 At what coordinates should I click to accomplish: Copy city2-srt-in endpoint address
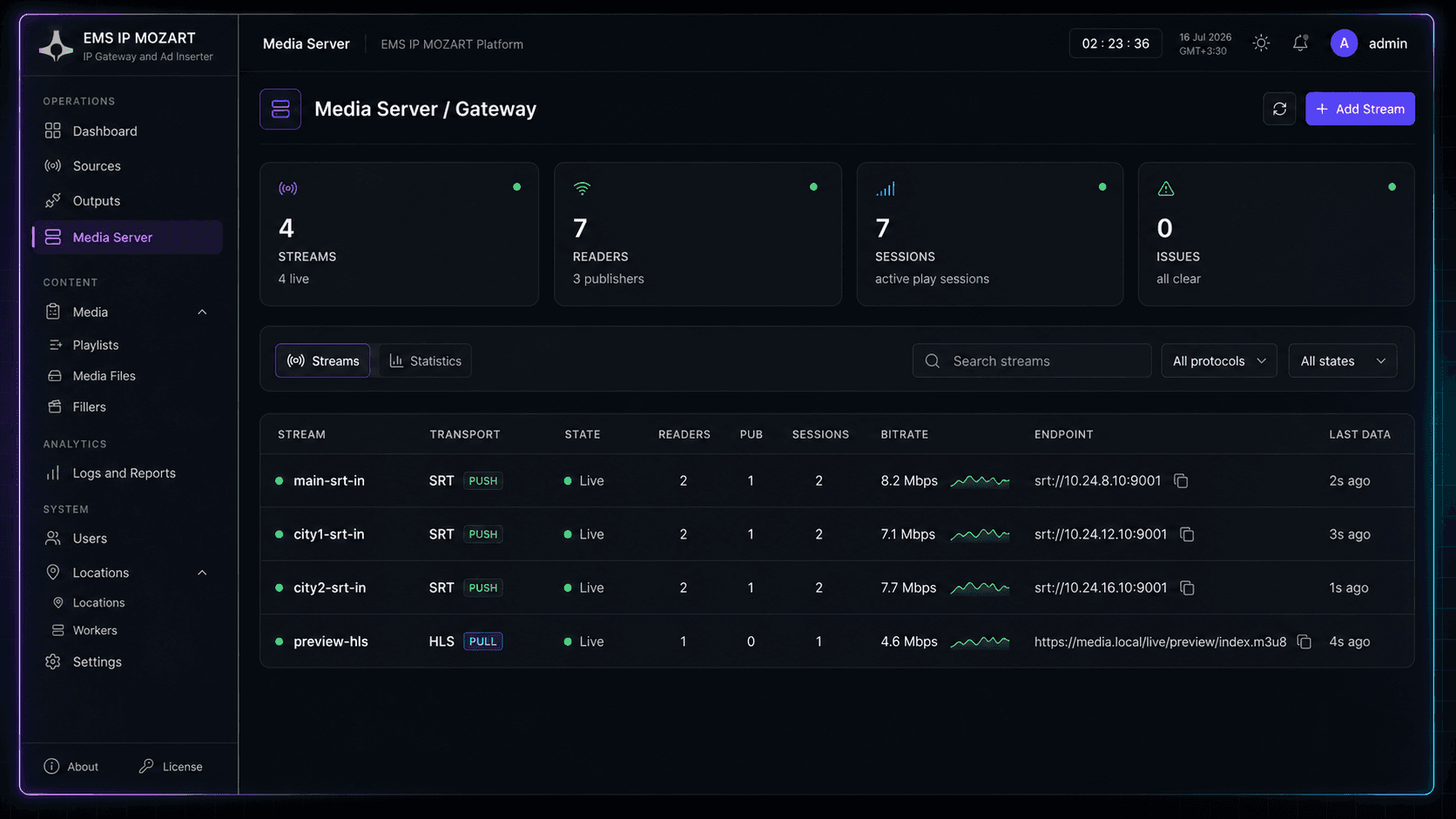point(1187,587)
